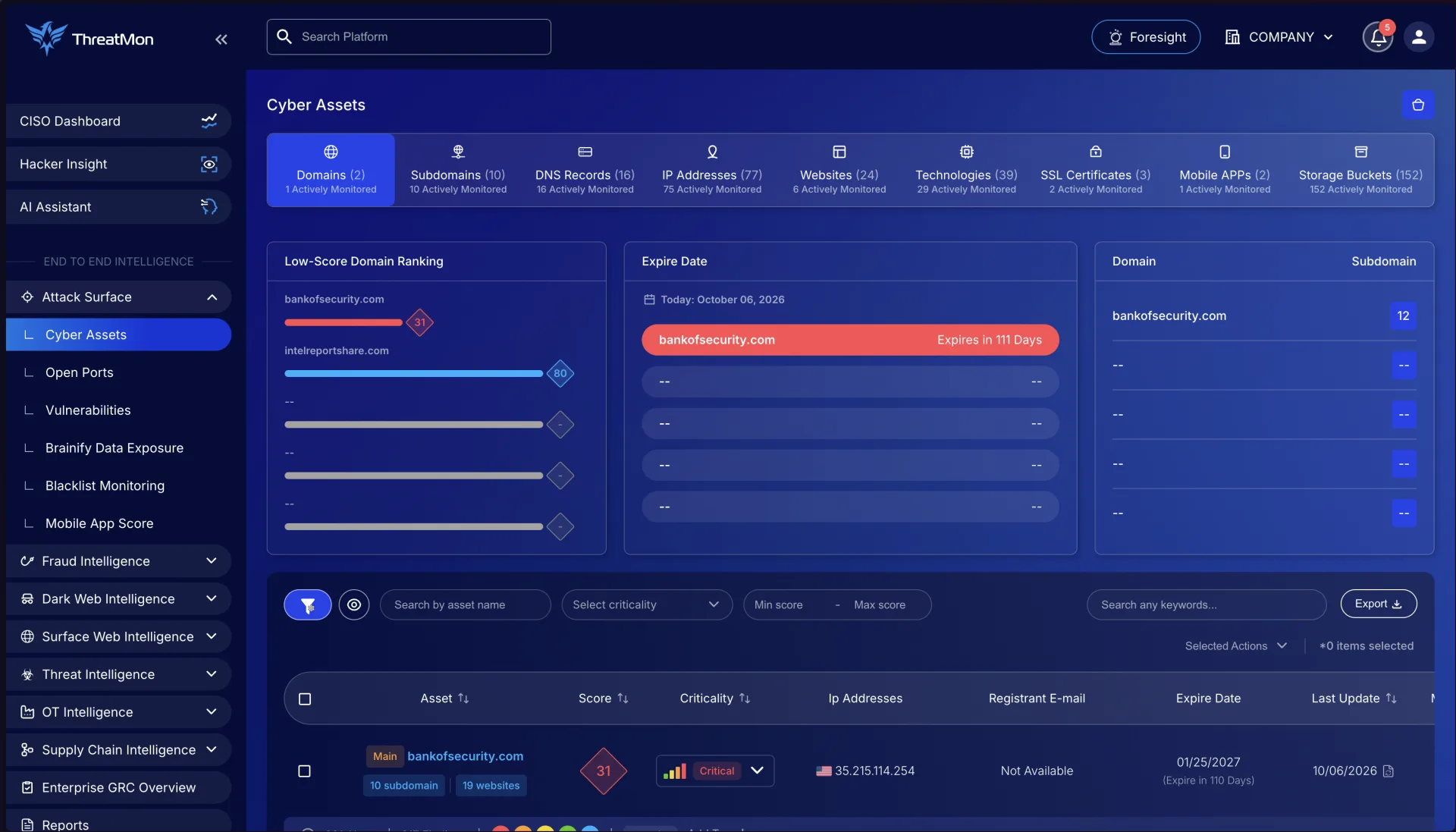The image size is (1456, 832).
Task: Open the 10 subdomain tag link
Action: click(403, 786)
